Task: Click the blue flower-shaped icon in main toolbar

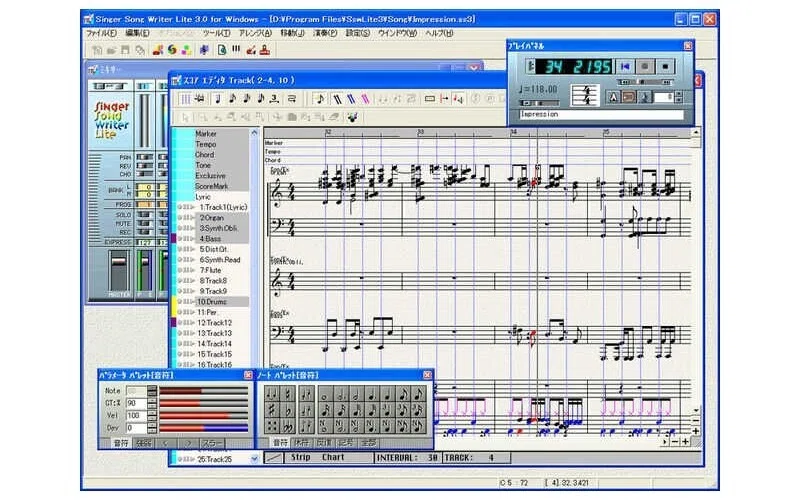Action: pos(204,50)
